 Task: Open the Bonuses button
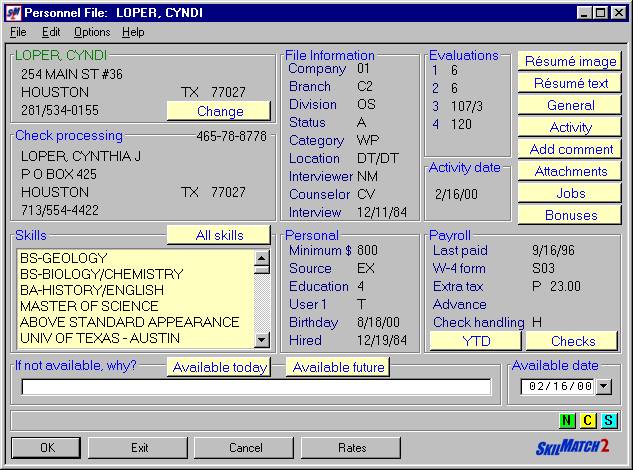tap(570, 215)
